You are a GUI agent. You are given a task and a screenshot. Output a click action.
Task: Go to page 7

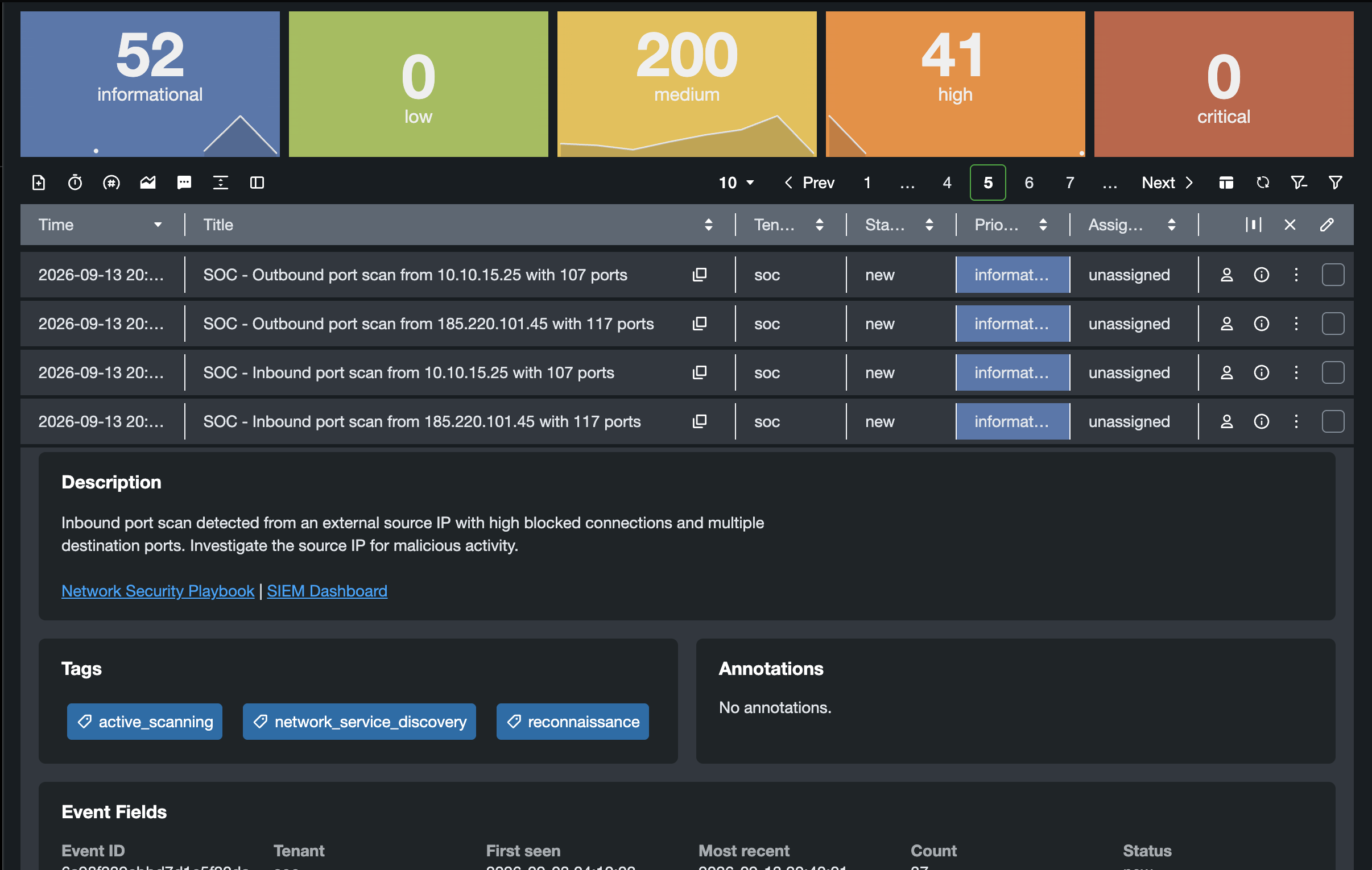pos(1070,183)
